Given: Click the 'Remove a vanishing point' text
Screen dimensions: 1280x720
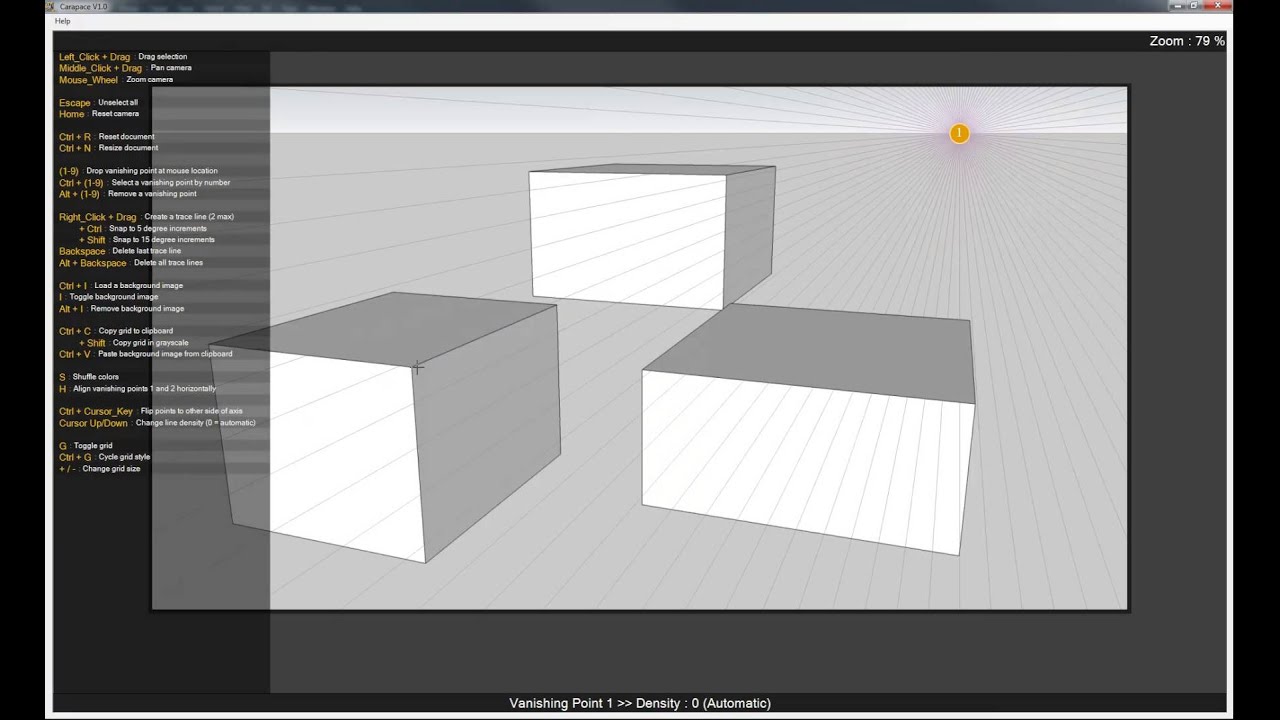Looking at the screenshot, I should pyautogui.click(x=152, y=194).
